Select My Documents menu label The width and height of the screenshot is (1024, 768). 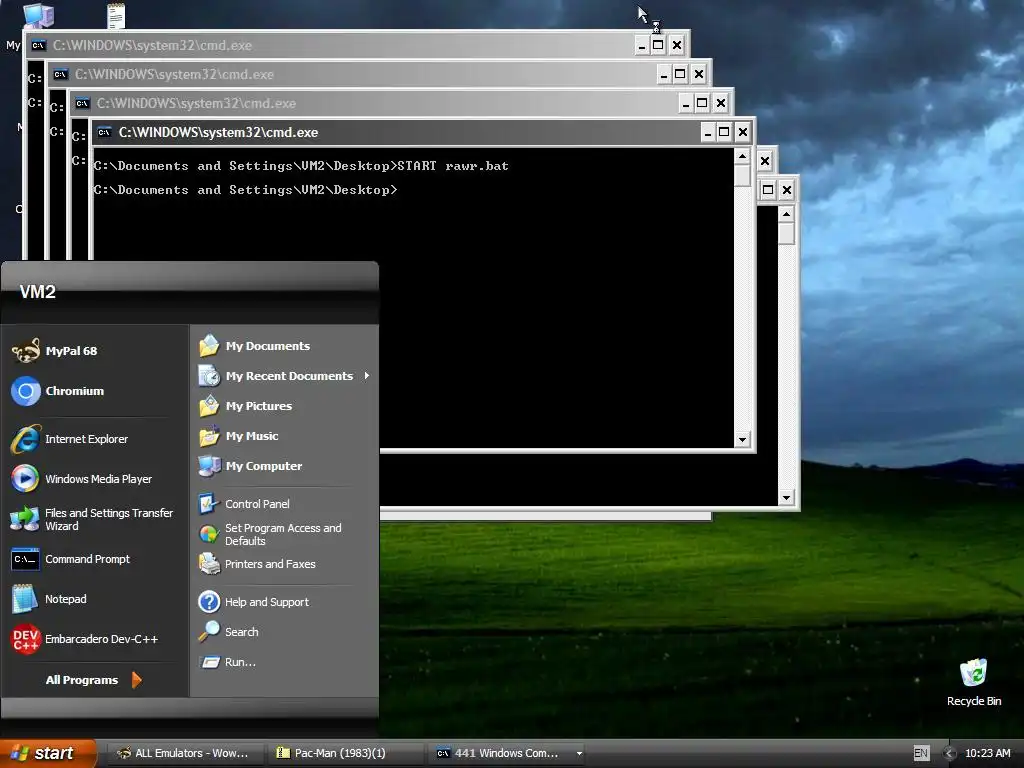pos(268,345)
